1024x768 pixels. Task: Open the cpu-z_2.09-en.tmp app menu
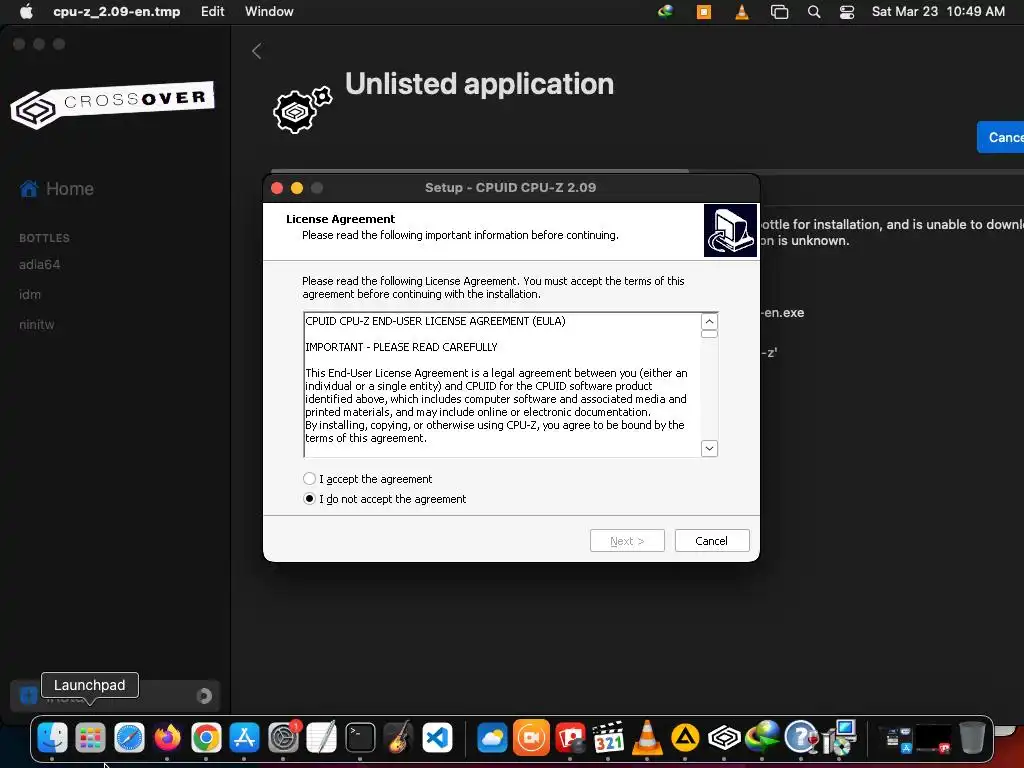117,11
